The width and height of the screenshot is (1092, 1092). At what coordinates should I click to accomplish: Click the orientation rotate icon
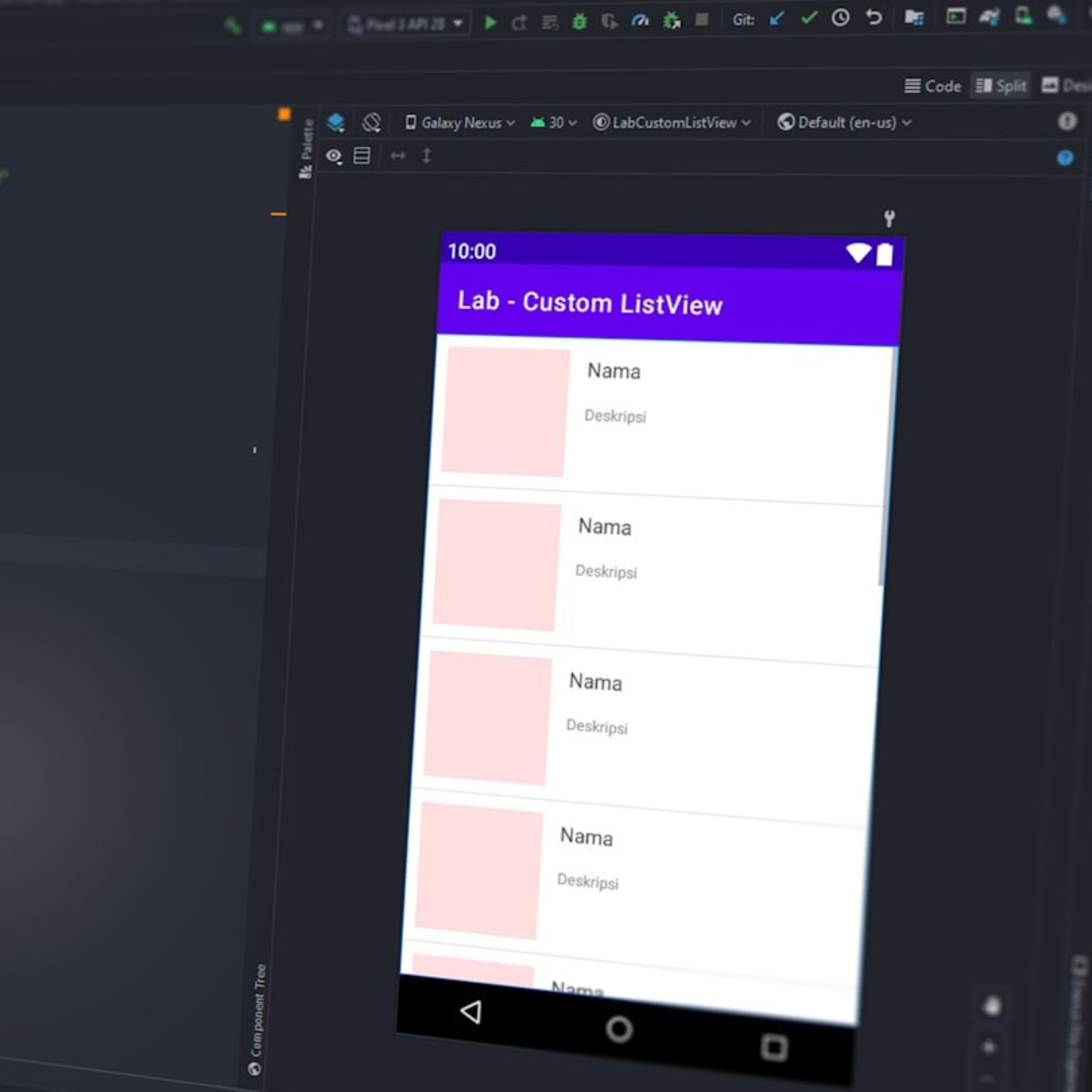[x=371, y=122]
